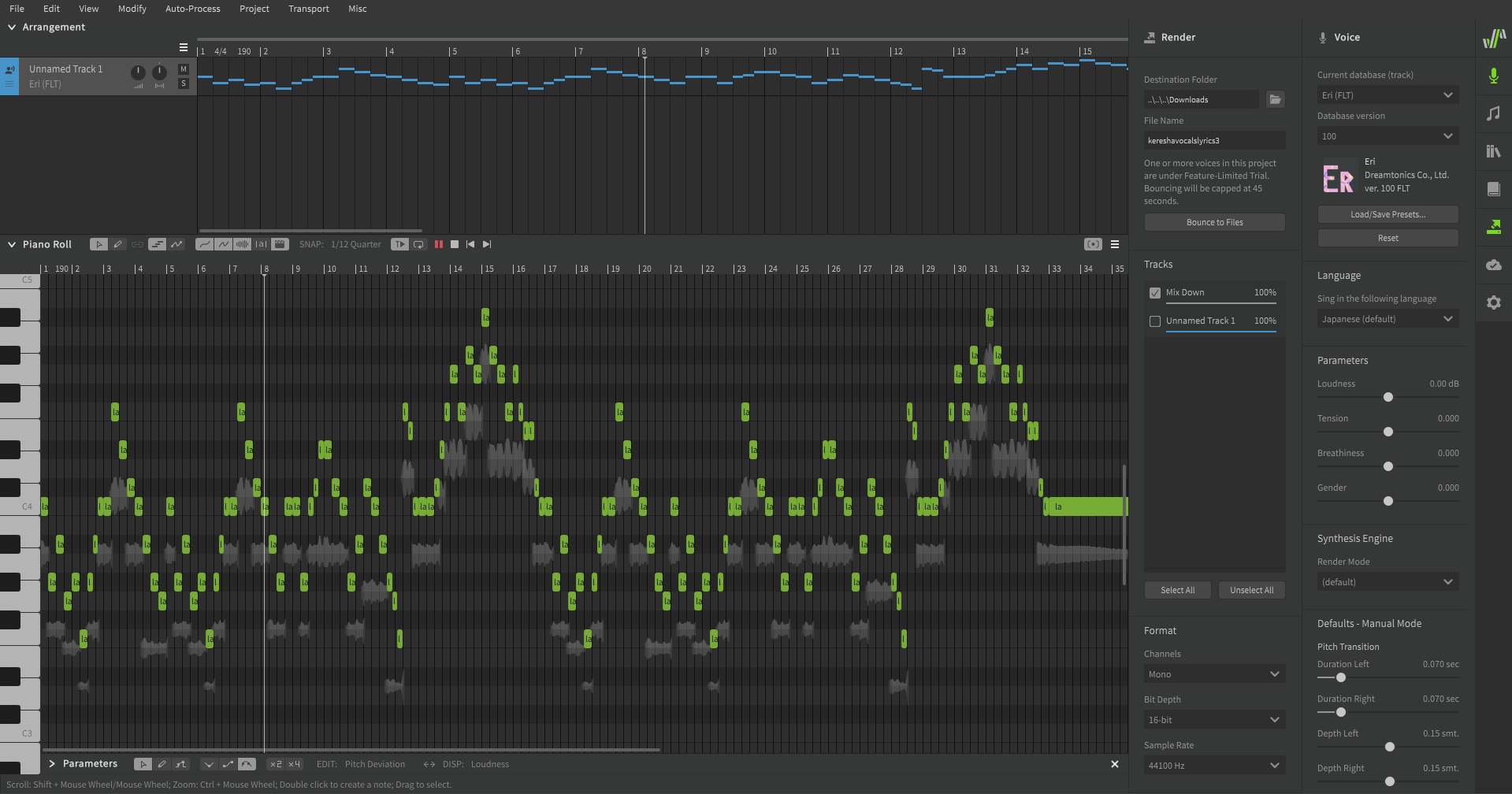The width and height of the screenshot is (1512, 794).
Task: Open the Edit menu
Action: click(x=51, y=9)
